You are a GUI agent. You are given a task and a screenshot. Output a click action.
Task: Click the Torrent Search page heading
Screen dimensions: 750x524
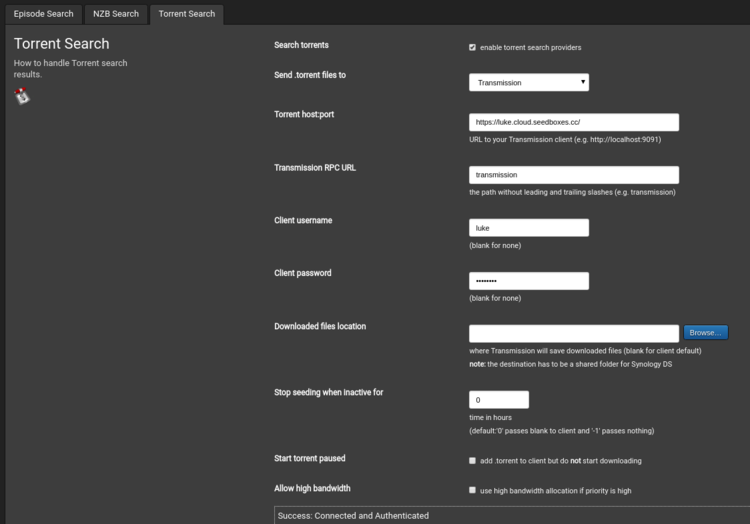[x=61, y=44]
